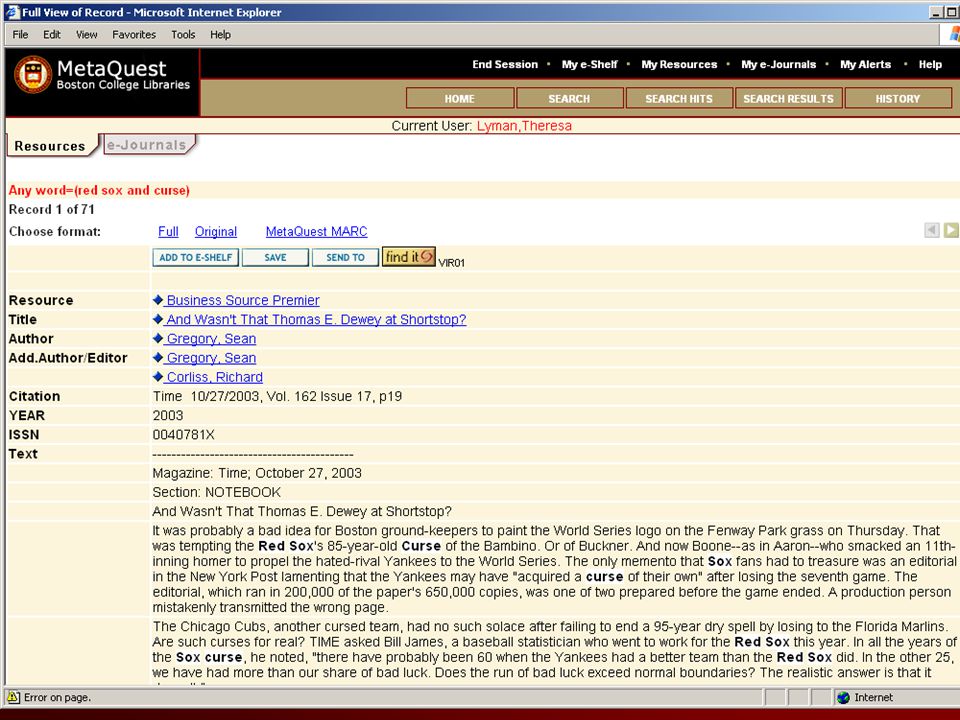
Task: Click the YEAR value 2003
Action: coord(168,415)
